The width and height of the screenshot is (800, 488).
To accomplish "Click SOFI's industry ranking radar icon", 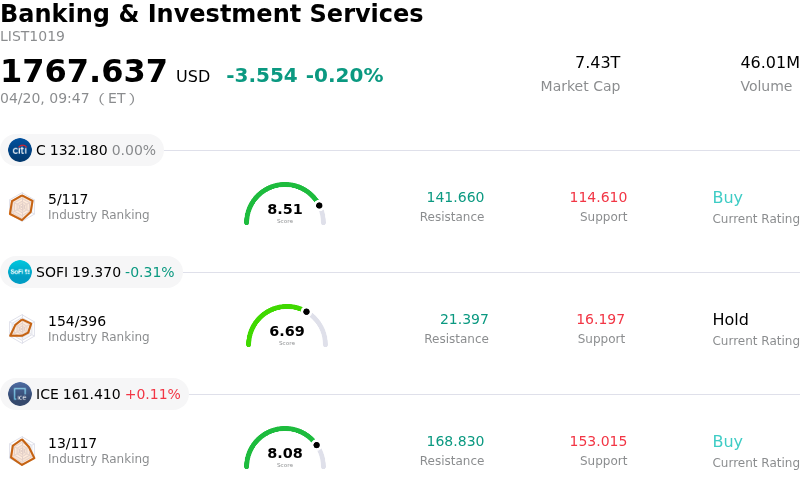I will (21, 328).
